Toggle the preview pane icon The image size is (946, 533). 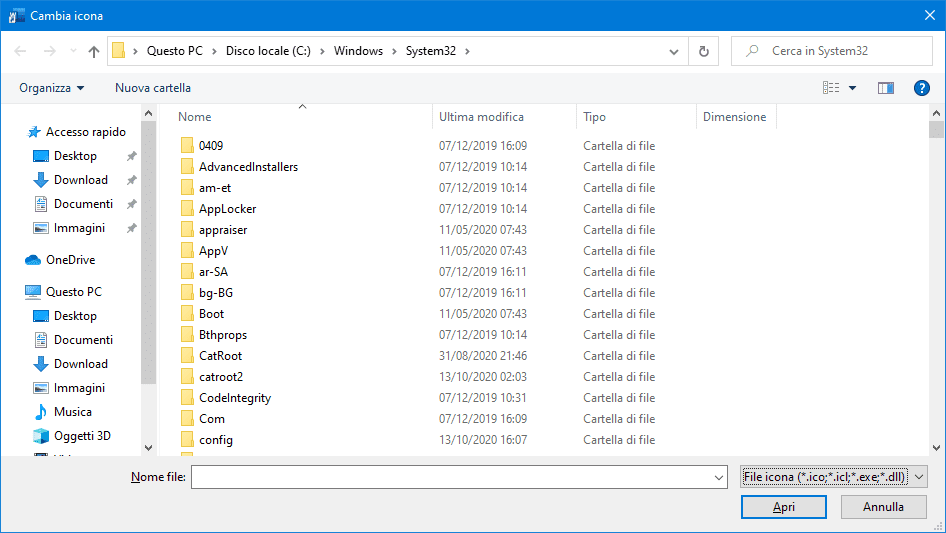pyautogui.click(x=885, y=88)
